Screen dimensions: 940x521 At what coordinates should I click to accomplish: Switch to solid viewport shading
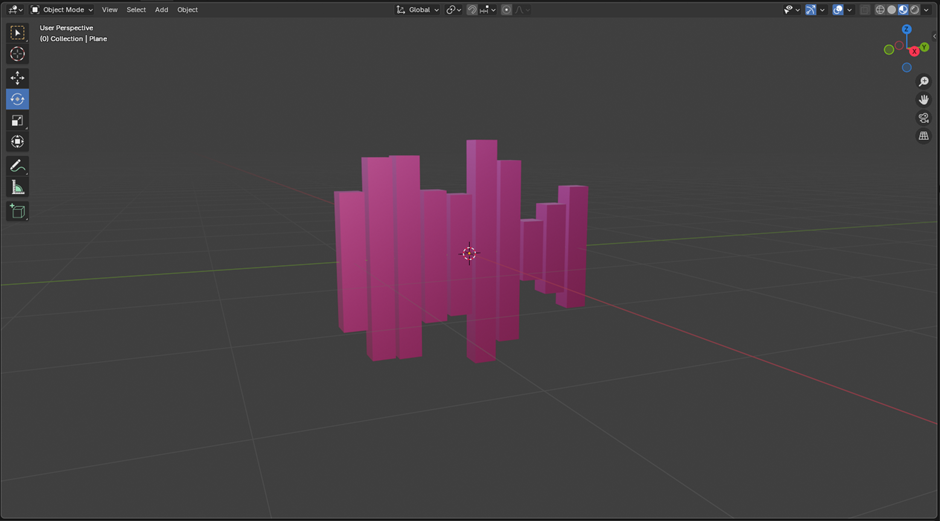(892, 10)
